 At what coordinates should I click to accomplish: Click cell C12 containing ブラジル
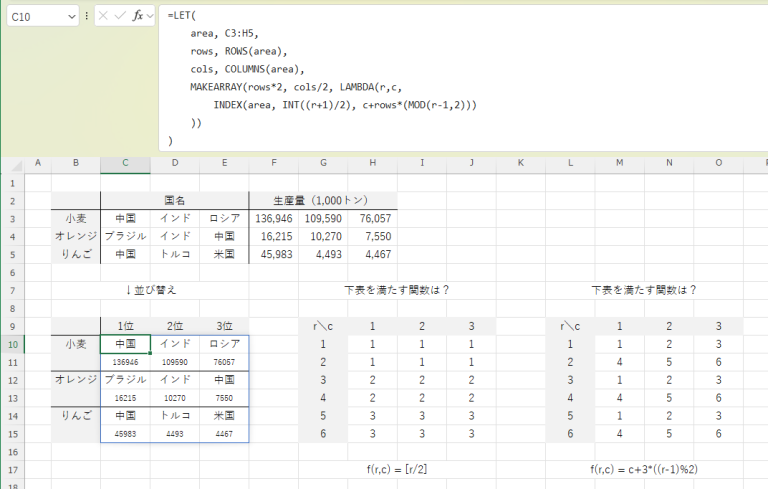pos(125,380)
